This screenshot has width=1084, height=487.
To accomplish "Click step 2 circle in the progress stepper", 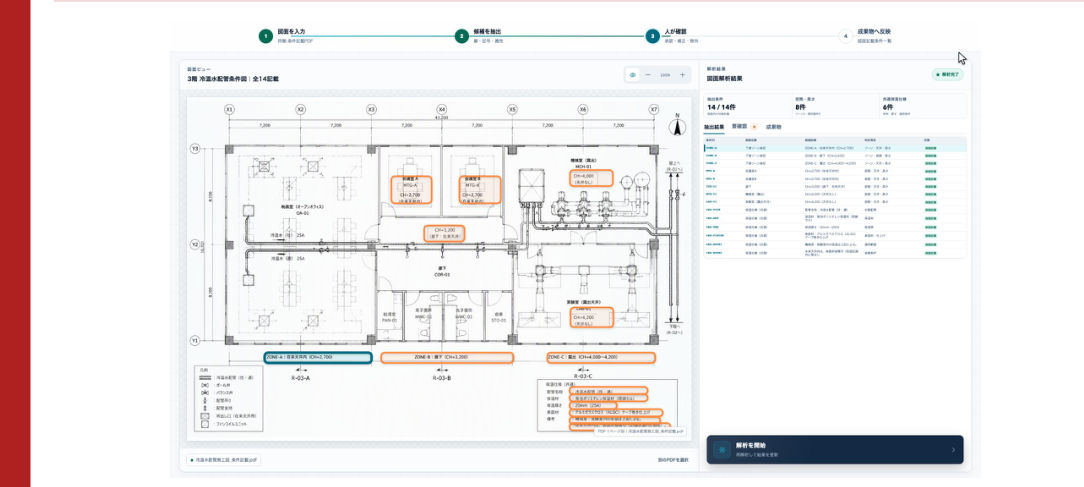I will pyautogui.click(x=461, y=36).
